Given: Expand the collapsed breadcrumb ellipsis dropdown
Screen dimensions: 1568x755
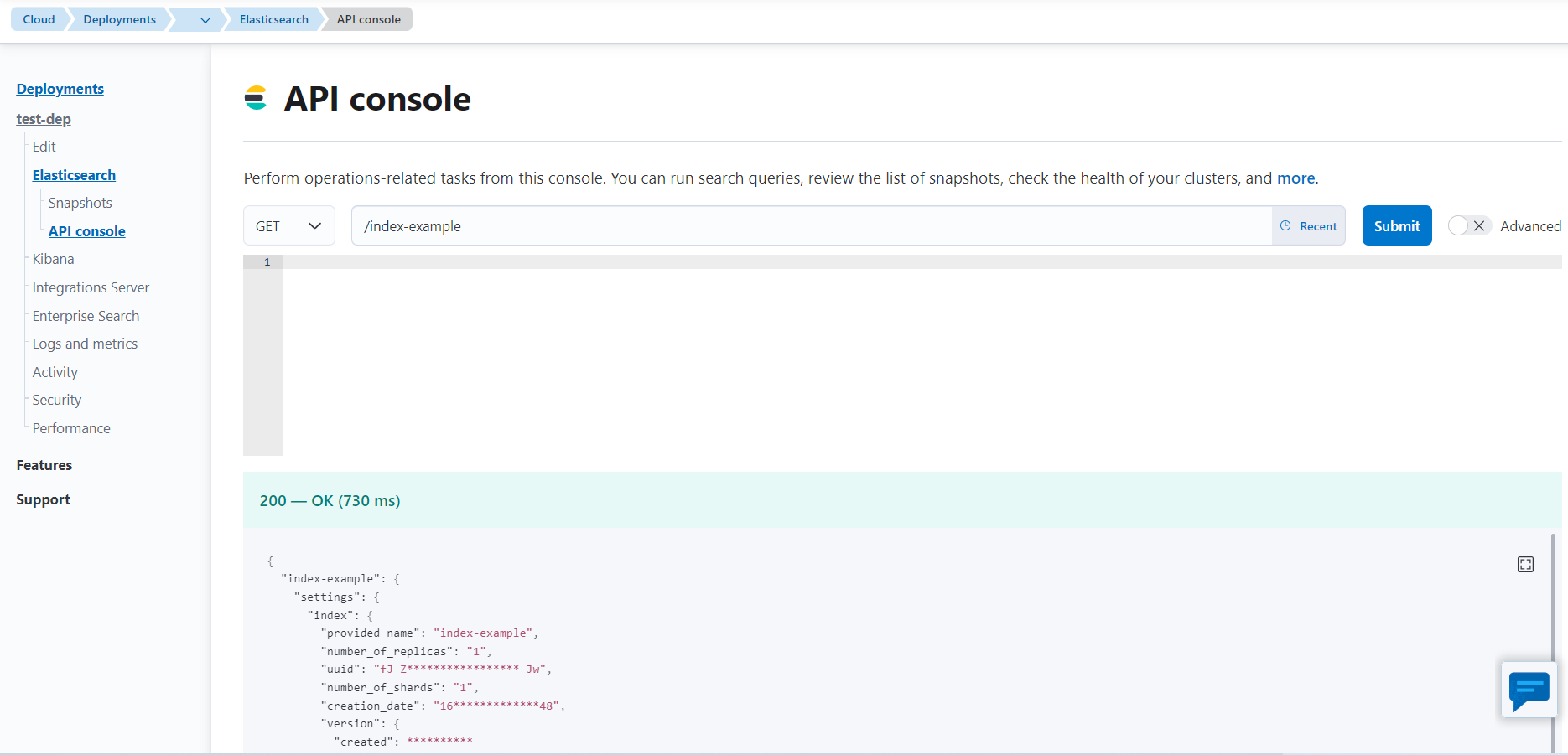Looking at the screenshot, I should 197,19.
